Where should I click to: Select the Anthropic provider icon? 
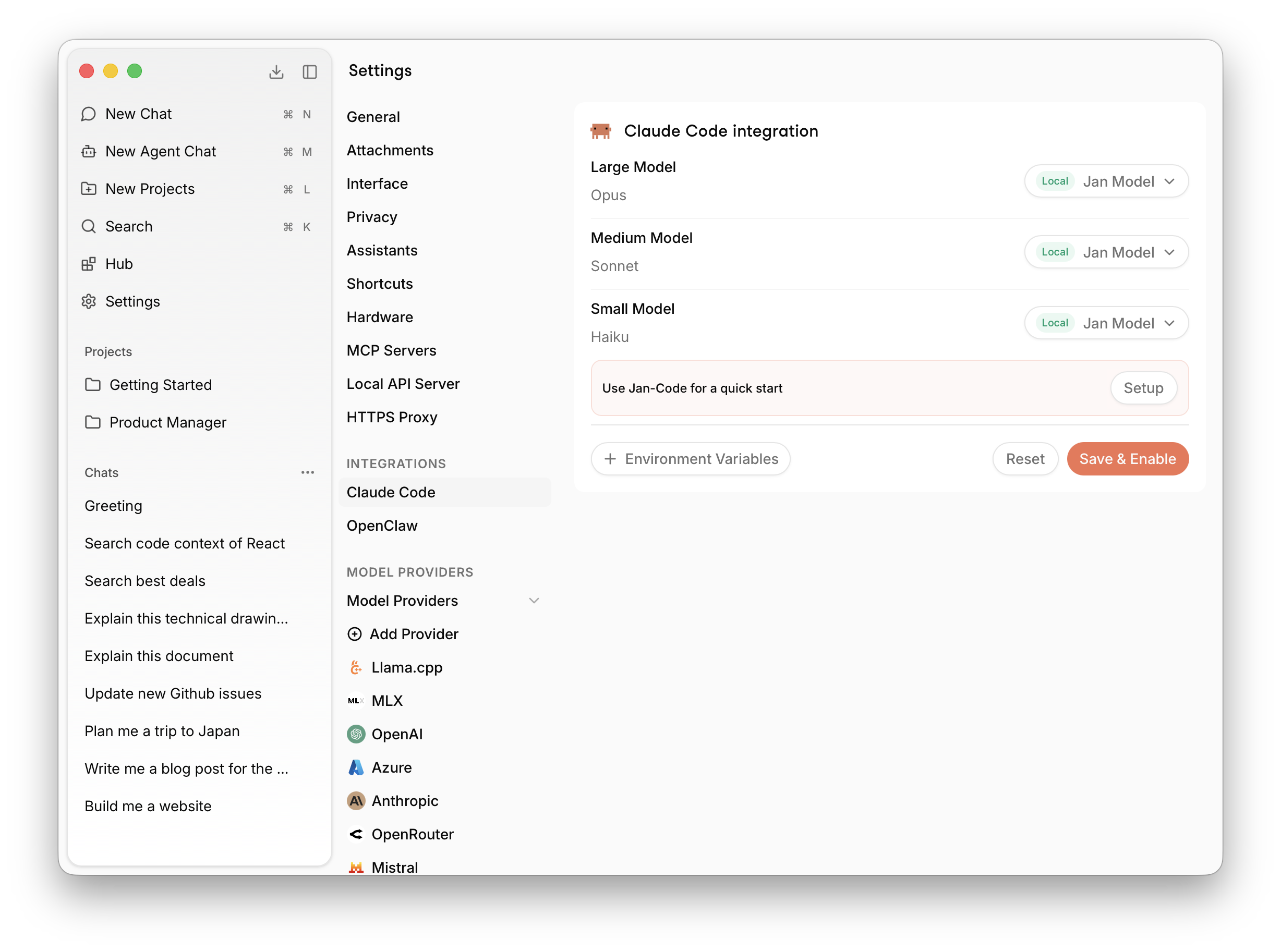coord(356,801)
